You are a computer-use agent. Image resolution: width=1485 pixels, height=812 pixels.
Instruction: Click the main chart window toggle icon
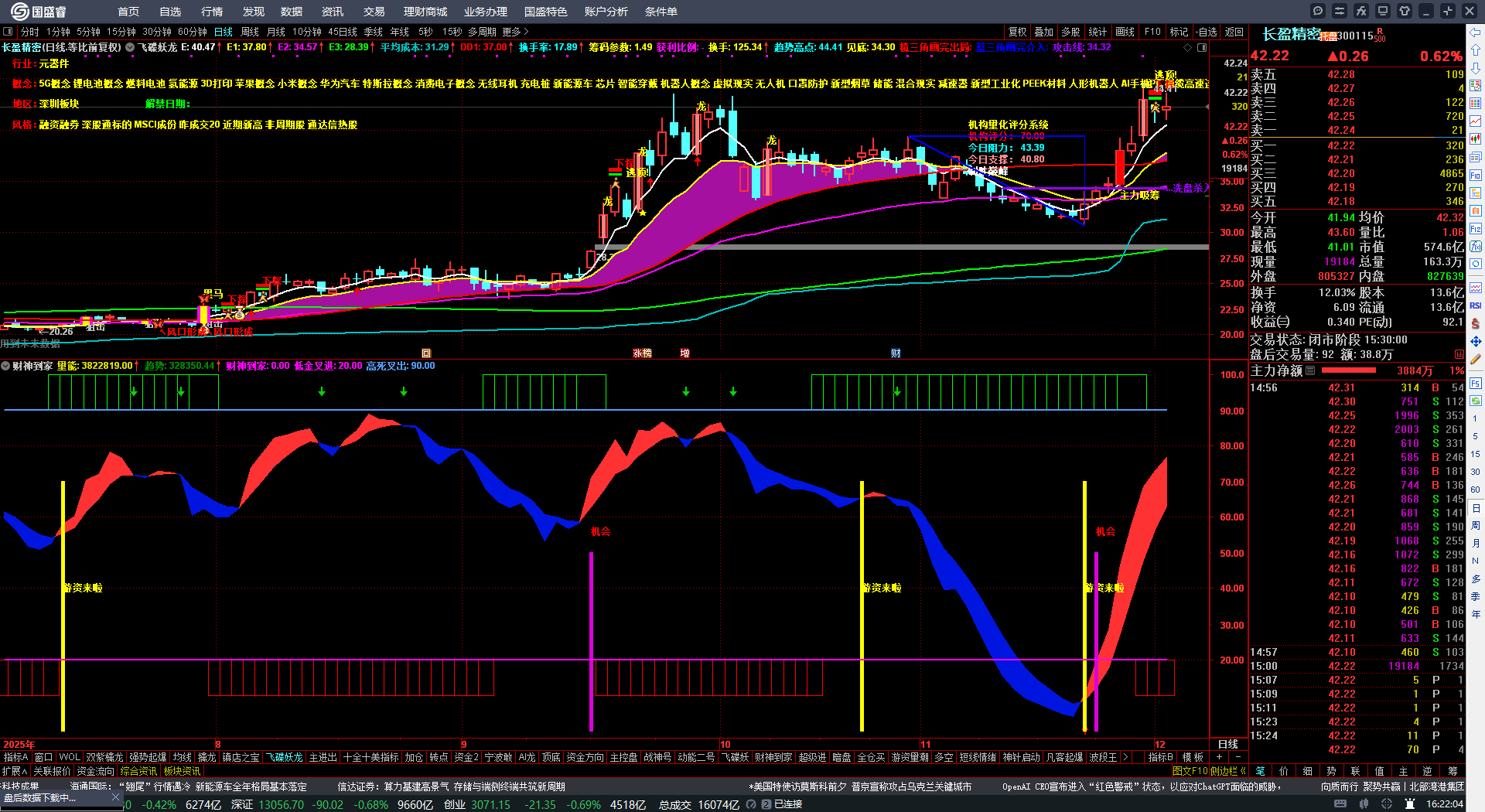(1201, 47)
